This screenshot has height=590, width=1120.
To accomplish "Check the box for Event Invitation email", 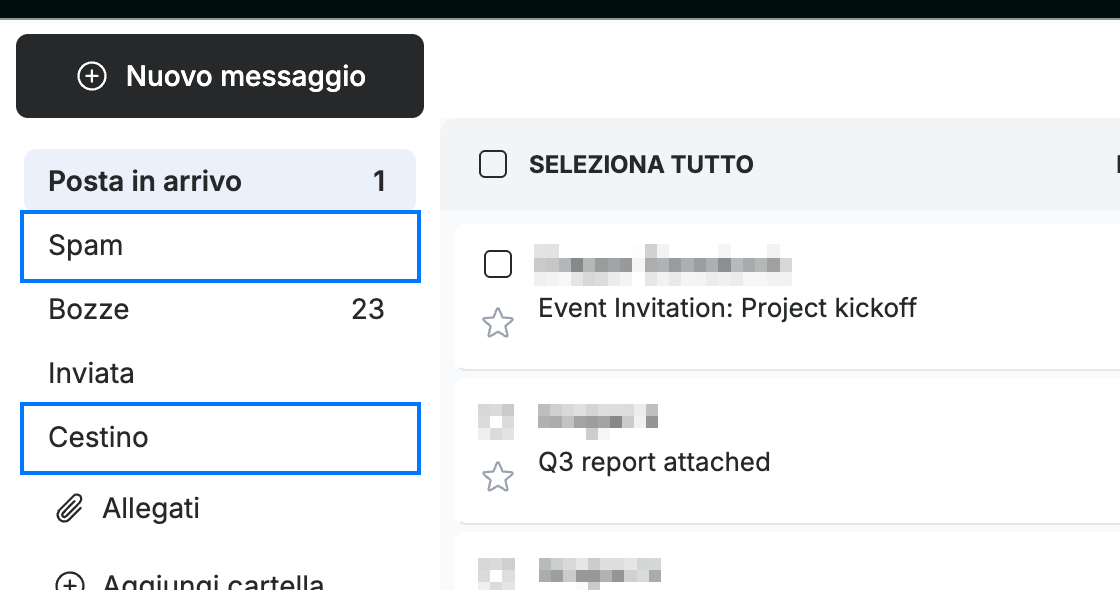I will pyautogui.click(x=498, y=264).
